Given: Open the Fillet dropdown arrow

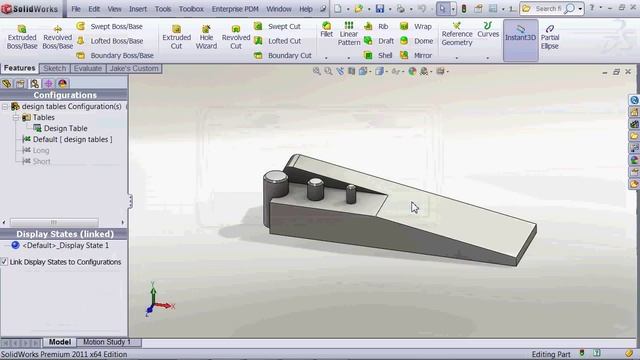Looking at the screenshot, I should click(x=326, y=58).
